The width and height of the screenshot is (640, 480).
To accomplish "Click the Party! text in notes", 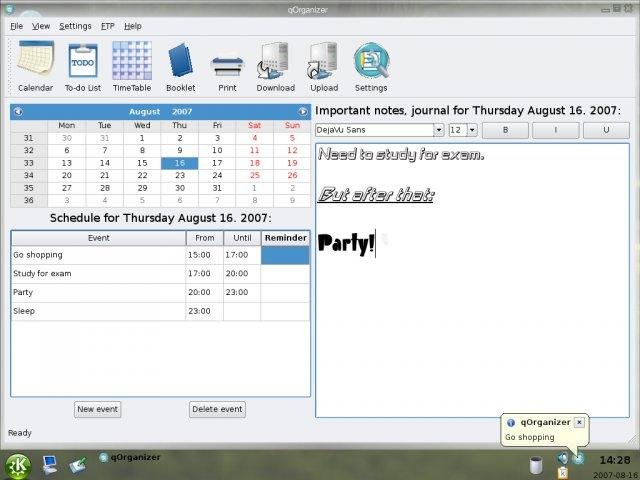I will click(x=346, y=243).
